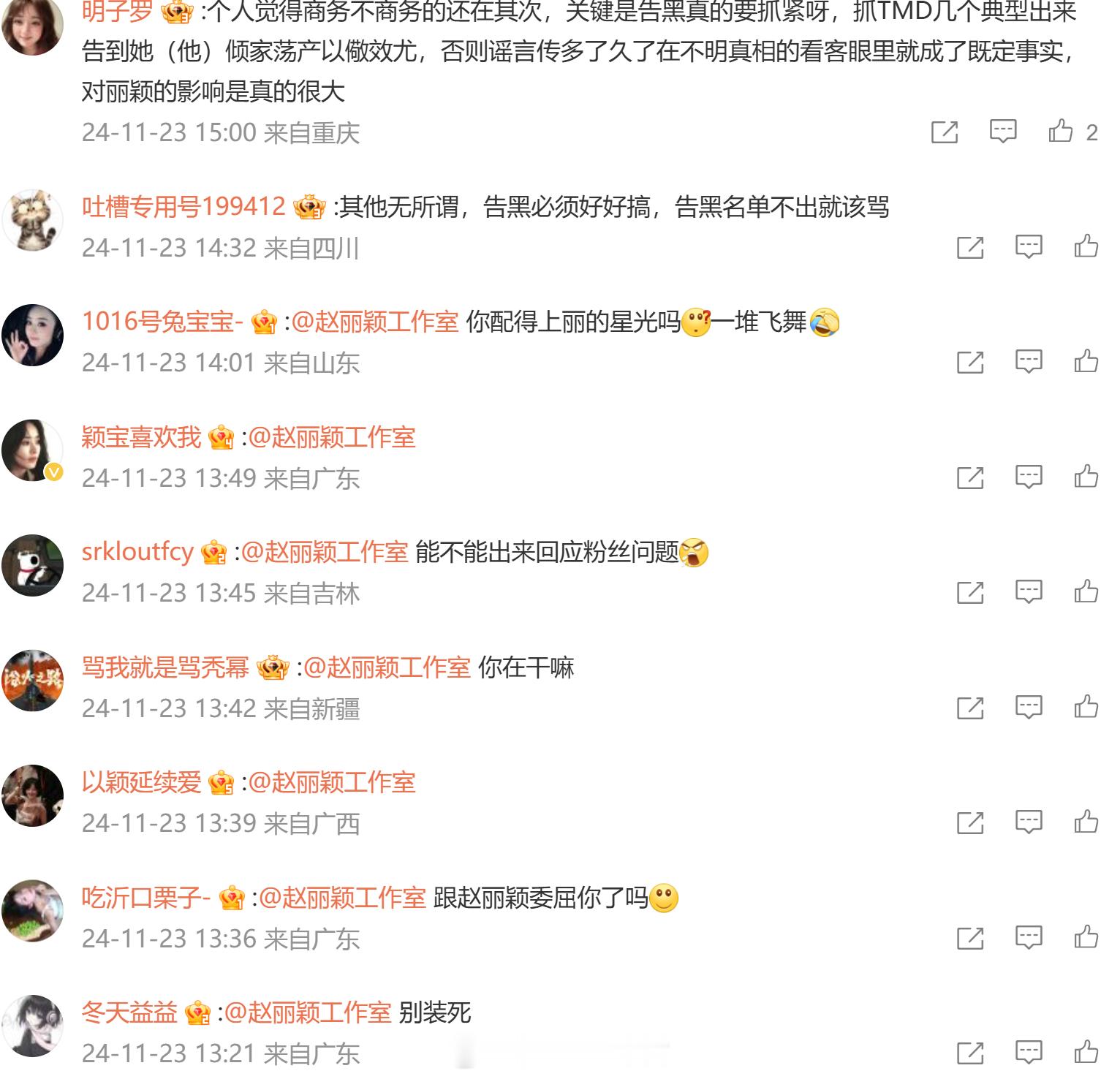Like the comment by 明子罗

1061,132
